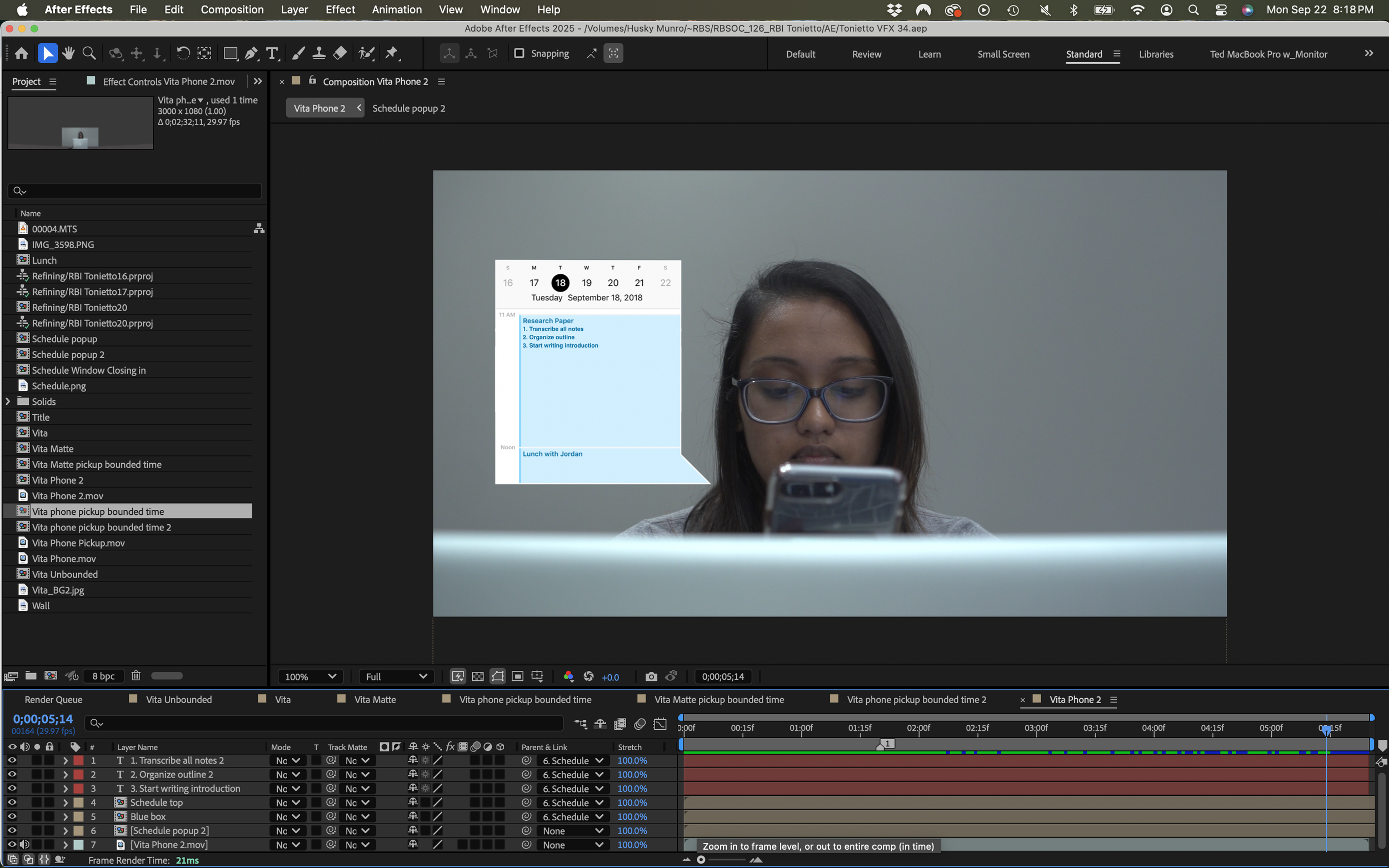Expand layer 1 Transcribe all notes 2 properties
The height and width of the screenshot is (868, 1389).
[65, 760]
